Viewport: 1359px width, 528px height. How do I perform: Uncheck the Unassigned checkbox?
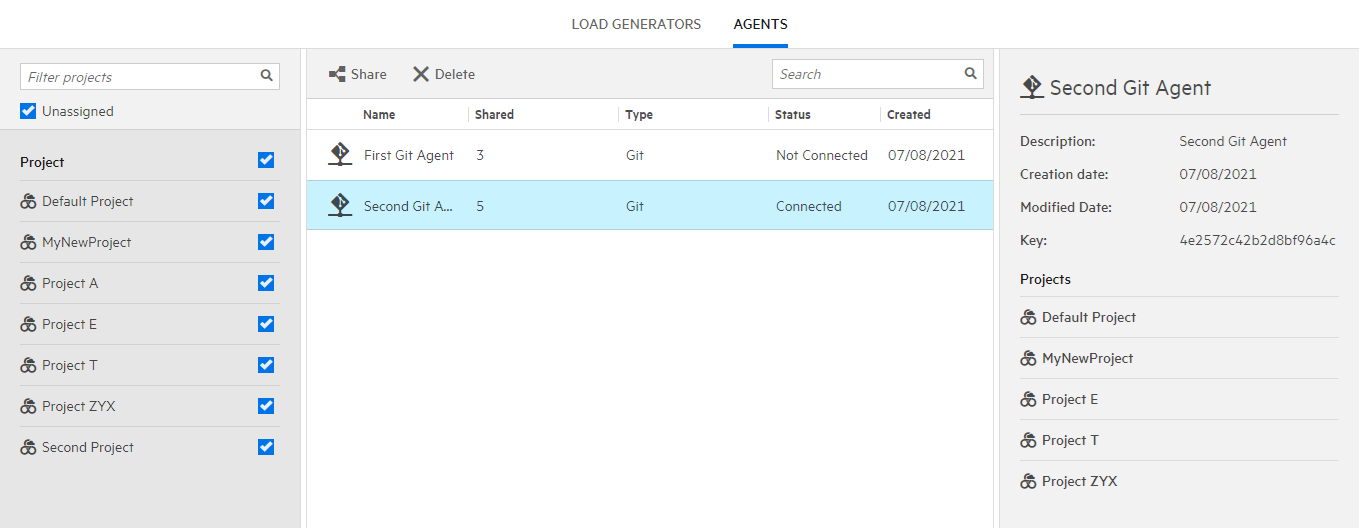(x=28, y=111)
